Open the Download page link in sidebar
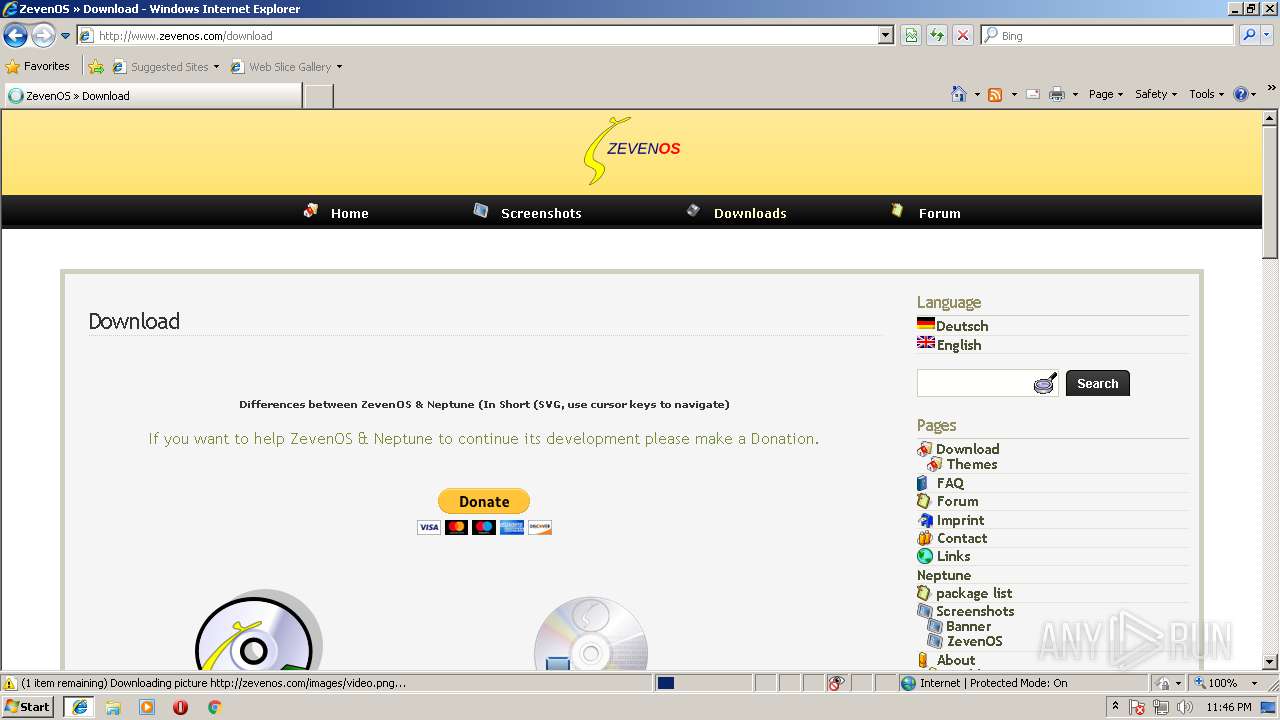The width and height of the screenshot is (1280, 720). [967, 449]
